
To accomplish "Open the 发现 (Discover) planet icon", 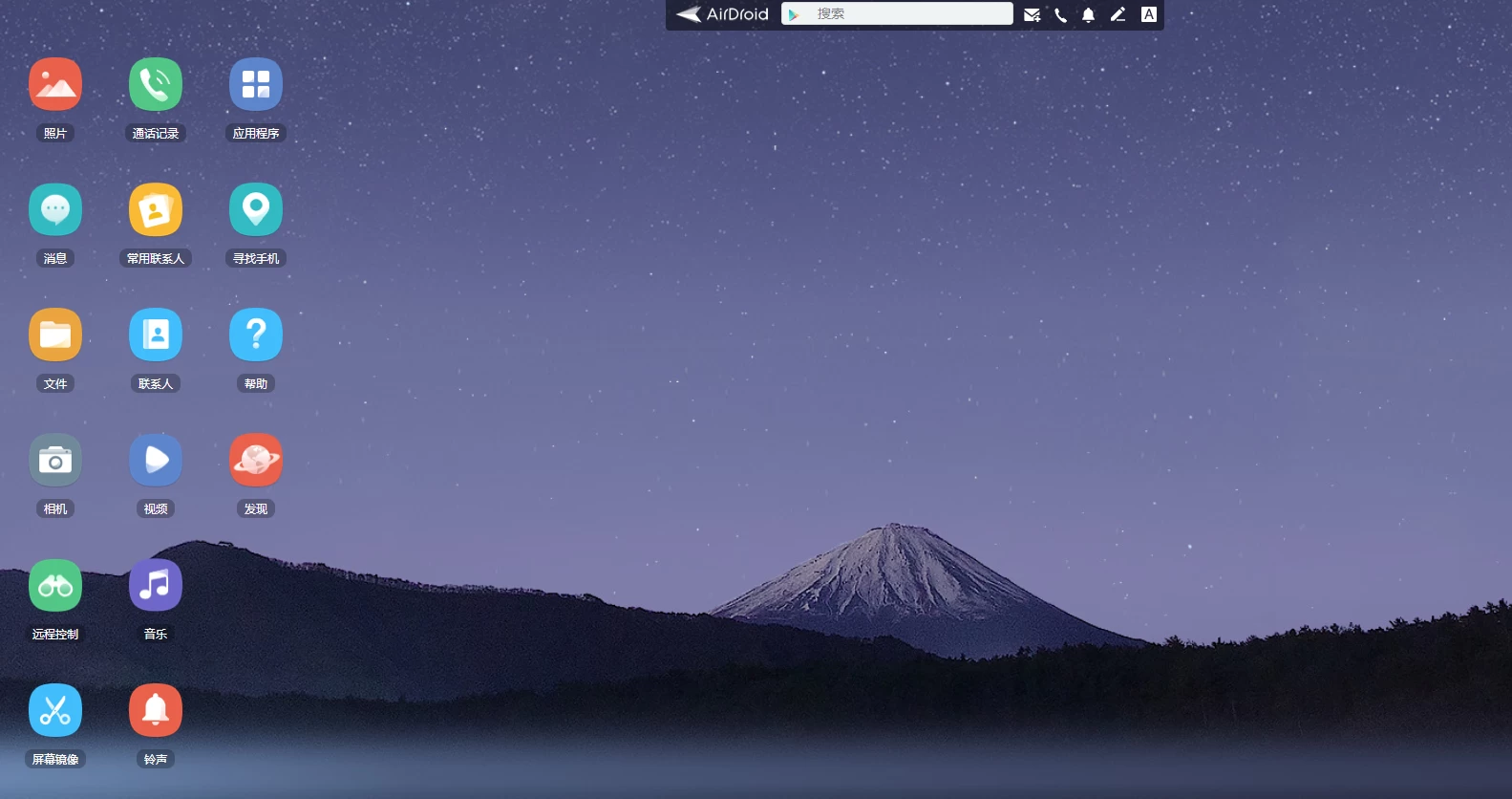I will click(x=256, y=460).
